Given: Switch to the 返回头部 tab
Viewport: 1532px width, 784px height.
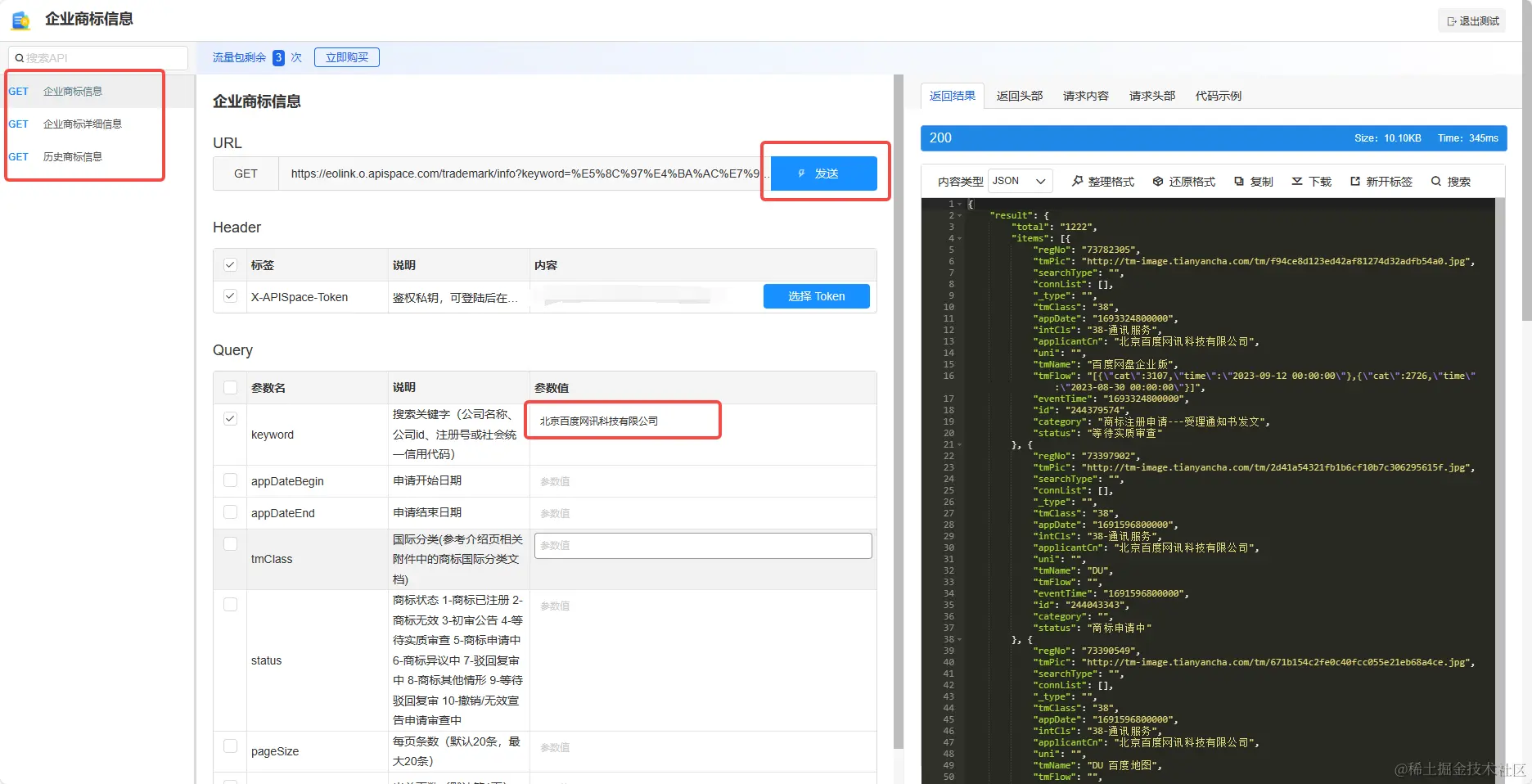Looking at the screenshot, I should point(1020,96).
